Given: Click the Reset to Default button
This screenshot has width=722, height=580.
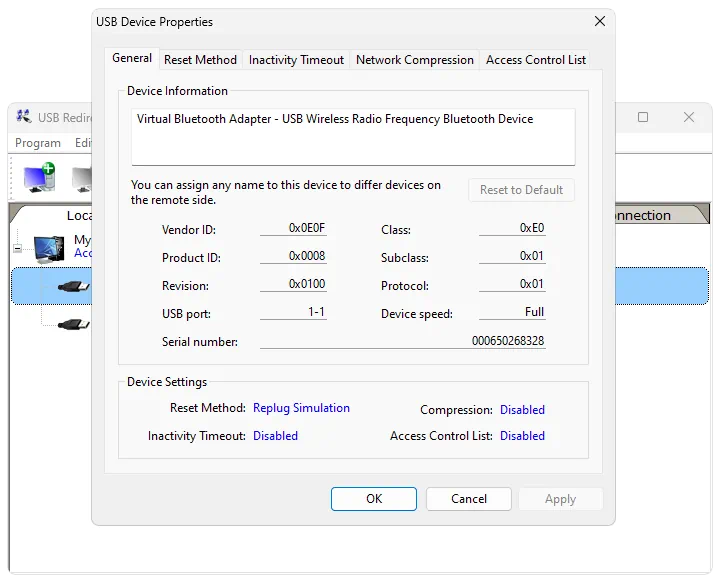Looking at the screenshot, I should [x=521, y=190].
